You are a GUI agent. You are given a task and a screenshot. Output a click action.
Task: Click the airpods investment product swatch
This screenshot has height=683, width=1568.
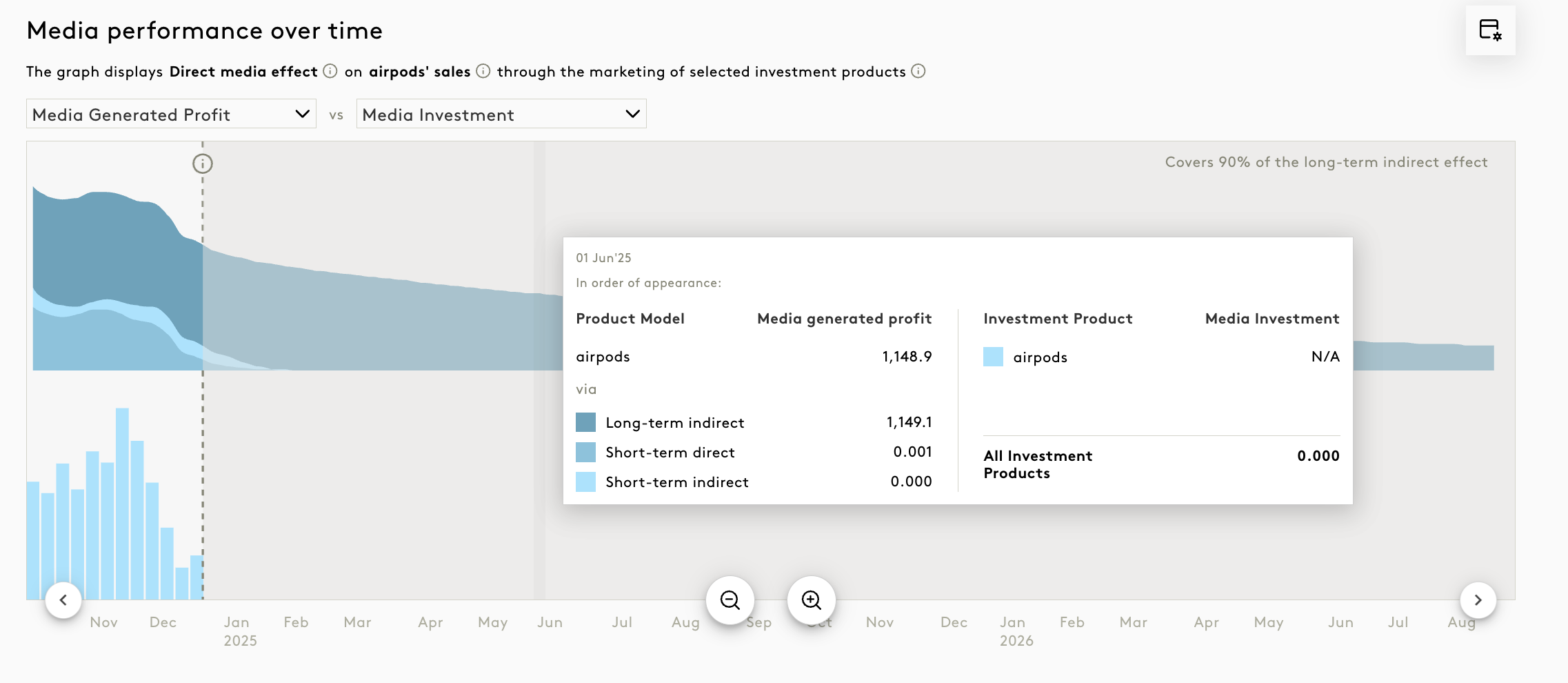click(993, 357)
